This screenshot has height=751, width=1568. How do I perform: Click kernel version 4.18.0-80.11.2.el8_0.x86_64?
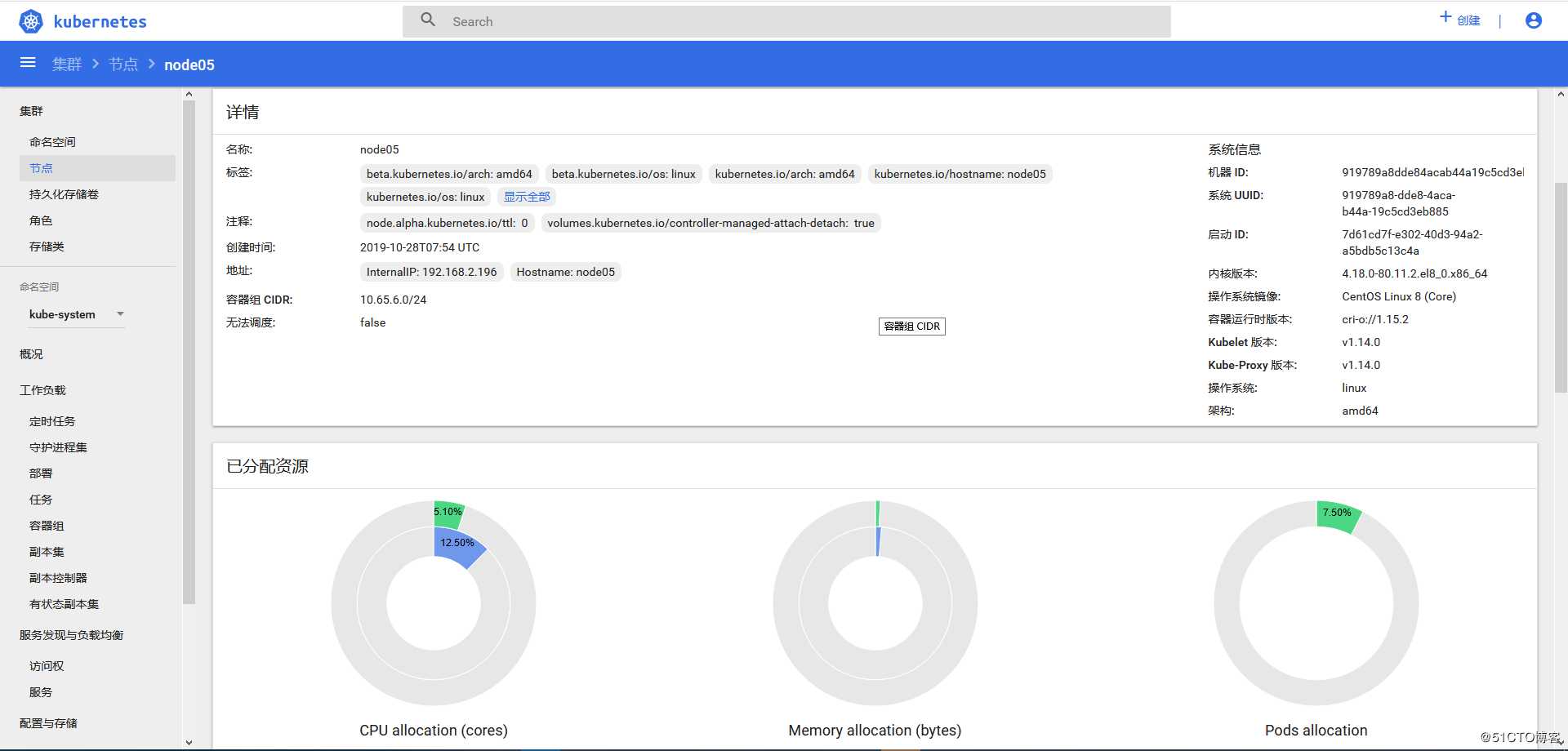point(1414,273)
